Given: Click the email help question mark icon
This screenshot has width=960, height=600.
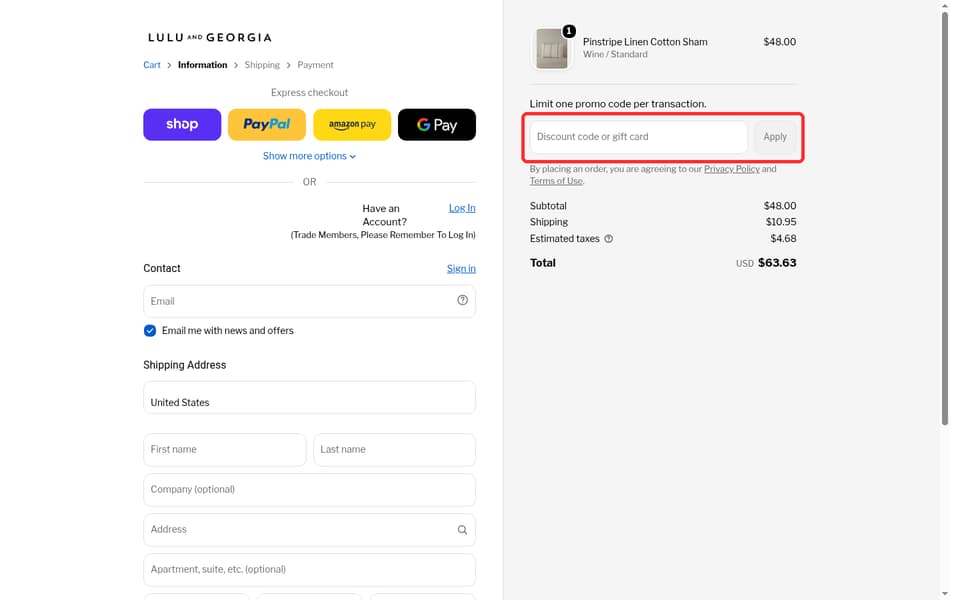Looking at the screenshot, I should coord(462,300).
